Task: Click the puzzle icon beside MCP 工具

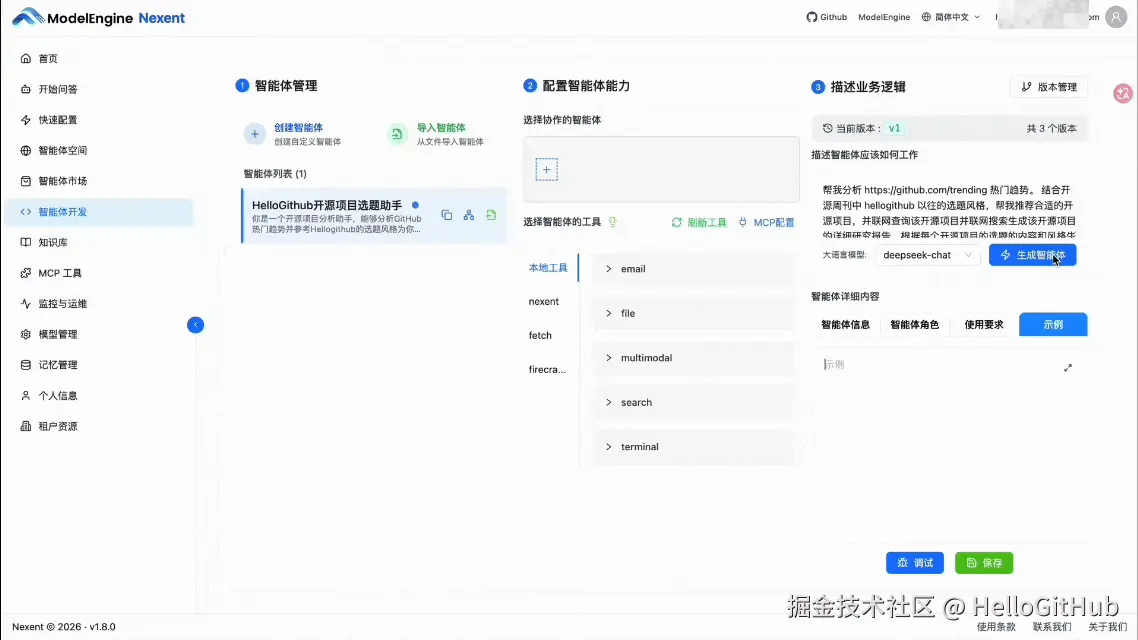Action: (x=26, y=273)
